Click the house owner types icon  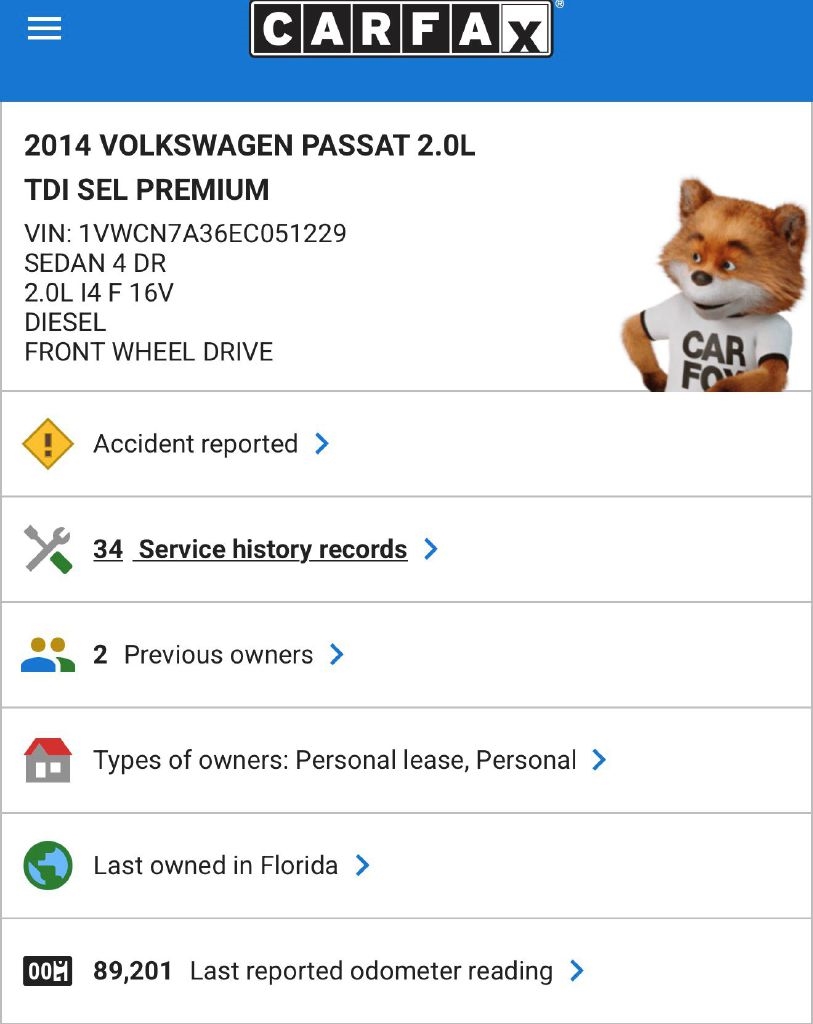click(x=48, y=760)
